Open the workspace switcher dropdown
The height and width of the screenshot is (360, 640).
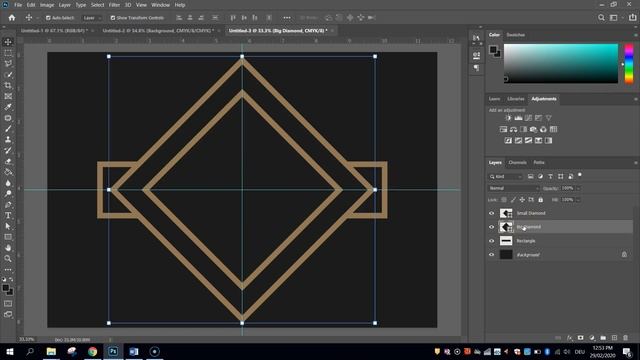[615, 18]
